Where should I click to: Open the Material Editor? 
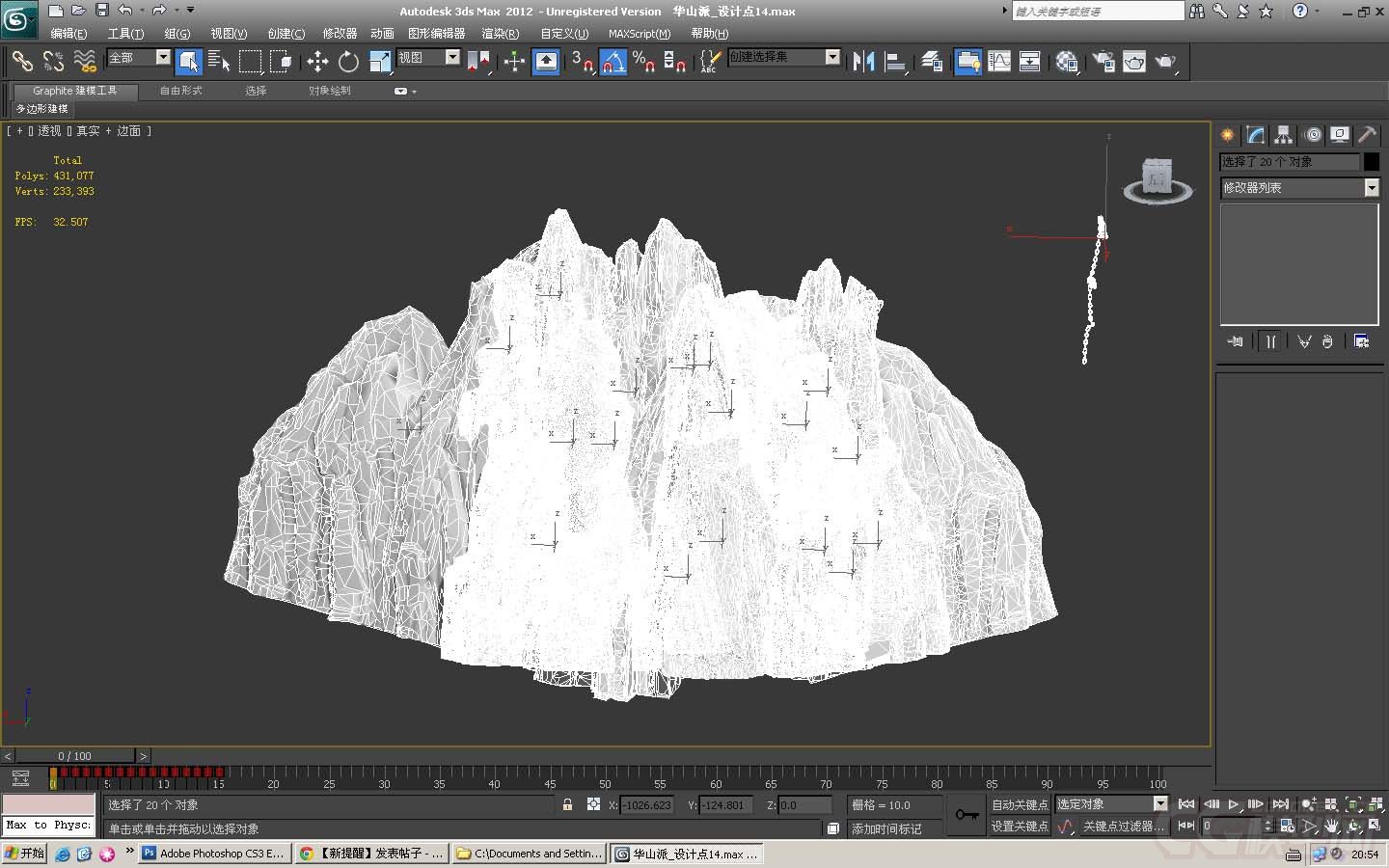(x=1067, y=62)
